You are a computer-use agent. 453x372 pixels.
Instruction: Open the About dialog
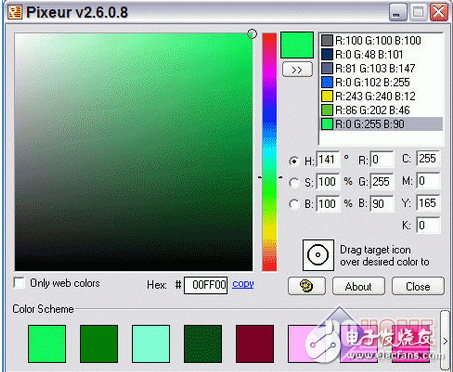click(358, 286)
